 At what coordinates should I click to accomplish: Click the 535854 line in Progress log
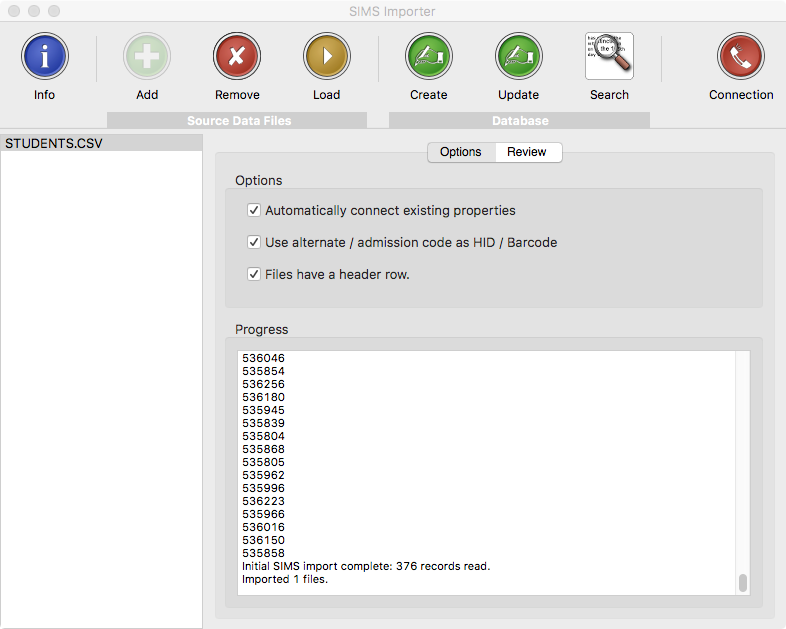point(263,371)
